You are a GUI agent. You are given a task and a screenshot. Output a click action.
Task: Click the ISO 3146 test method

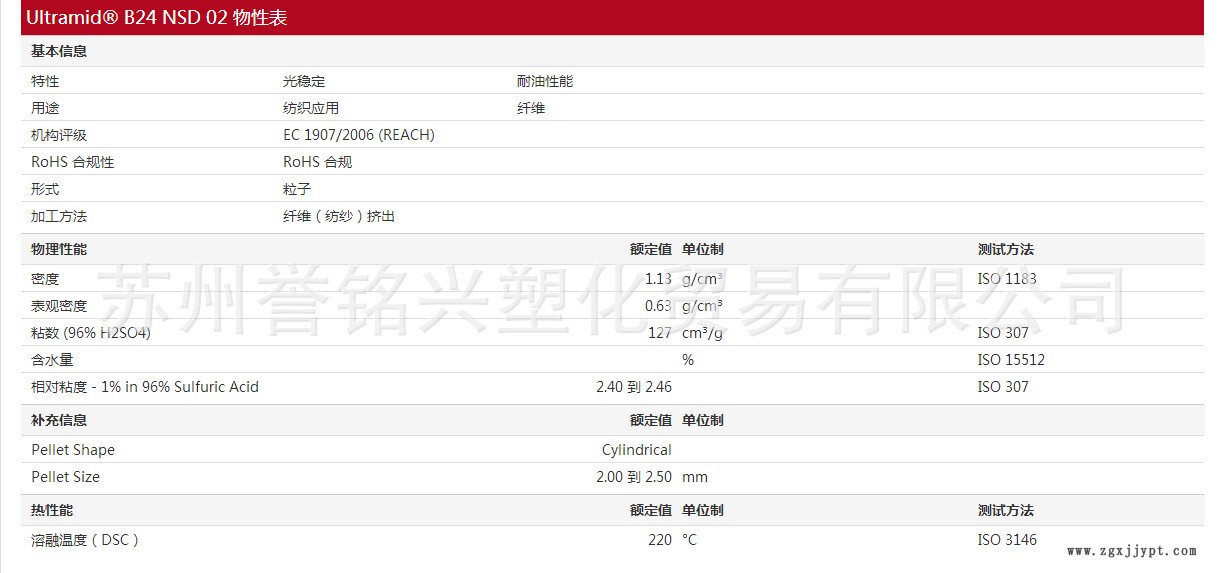(1006, 540)
